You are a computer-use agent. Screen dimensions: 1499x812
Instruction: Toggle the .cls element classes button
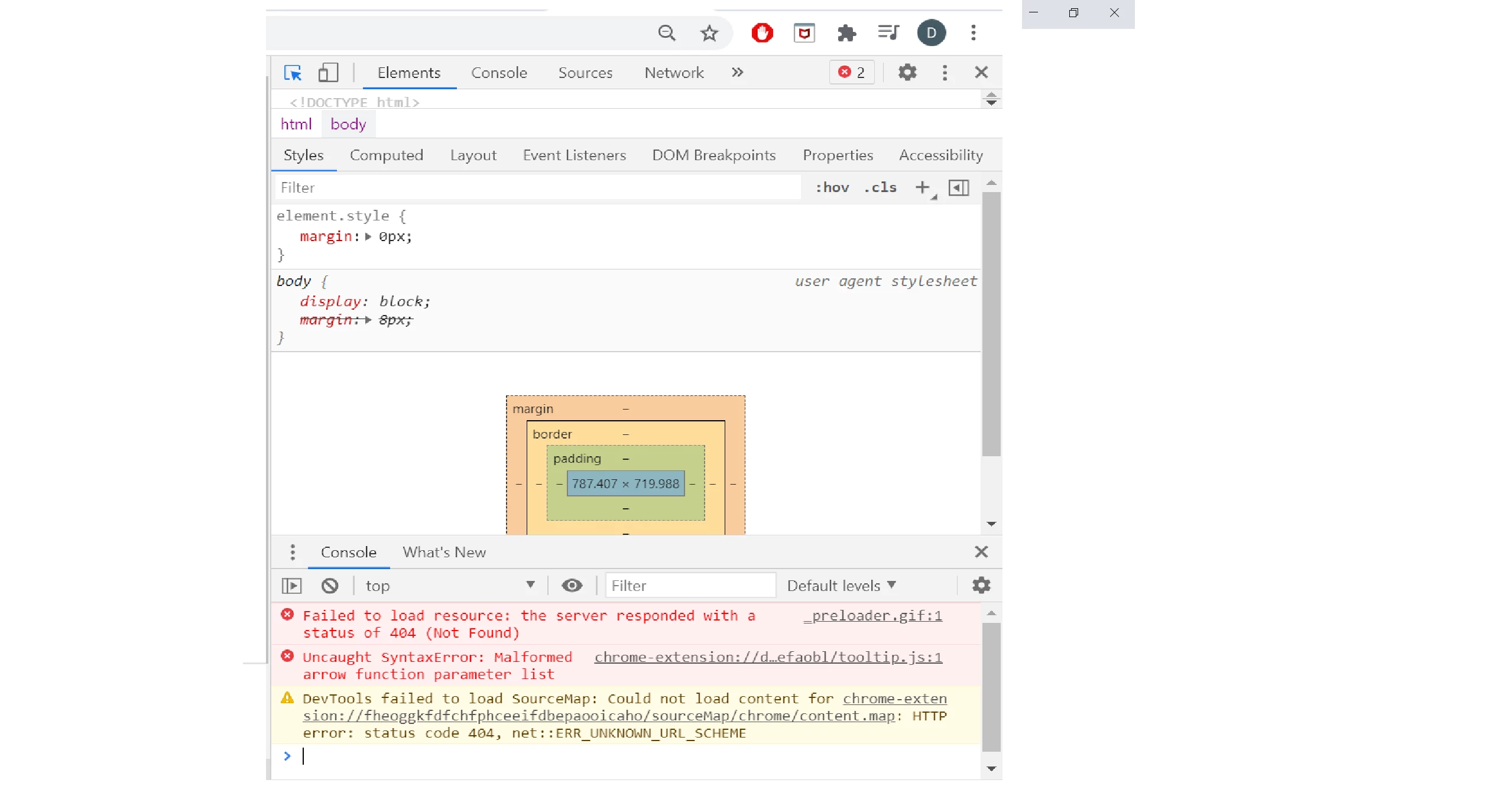(880, 188)
